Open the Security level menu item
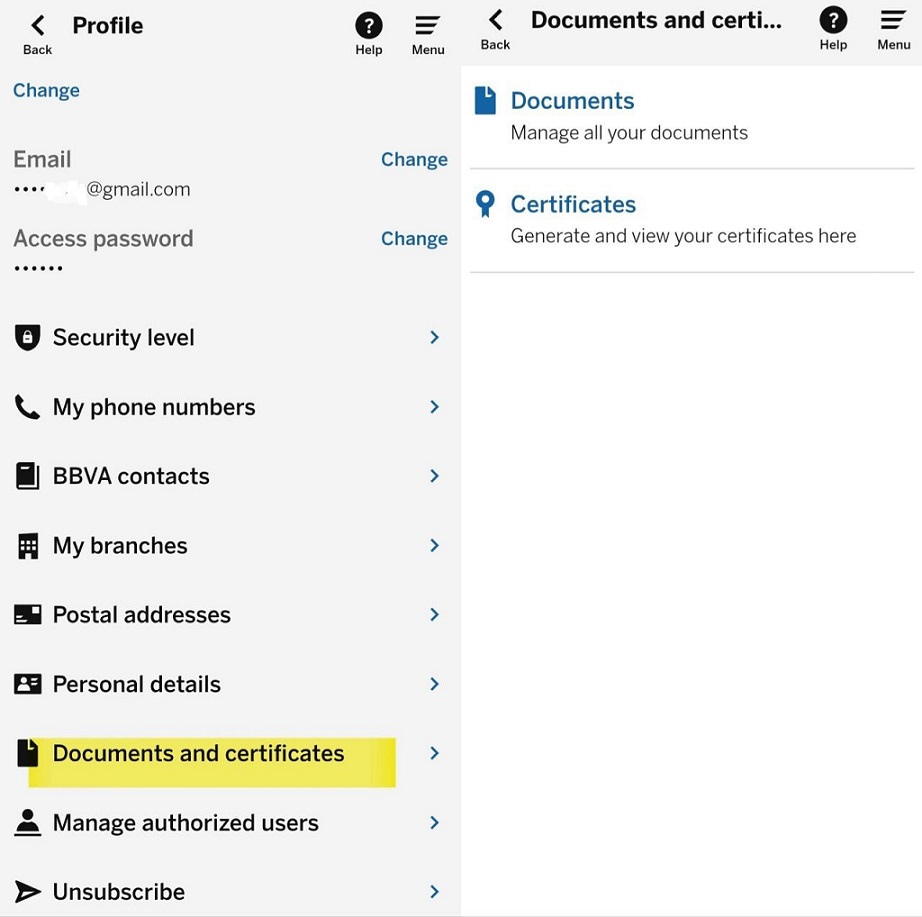The width and height of the screenshot is (922, 917). [x=229, y=338]
